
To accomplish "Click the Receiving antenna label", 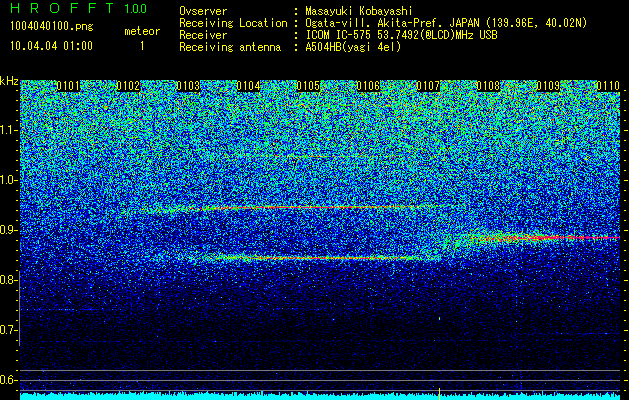I will click(x=230, y=47).
